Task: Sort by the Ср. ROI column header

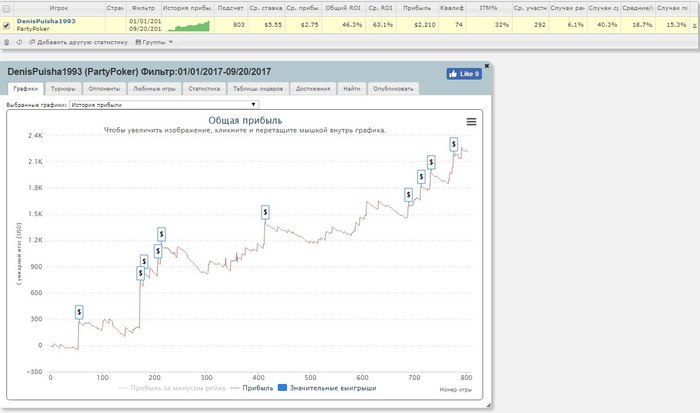Action: 380,8
